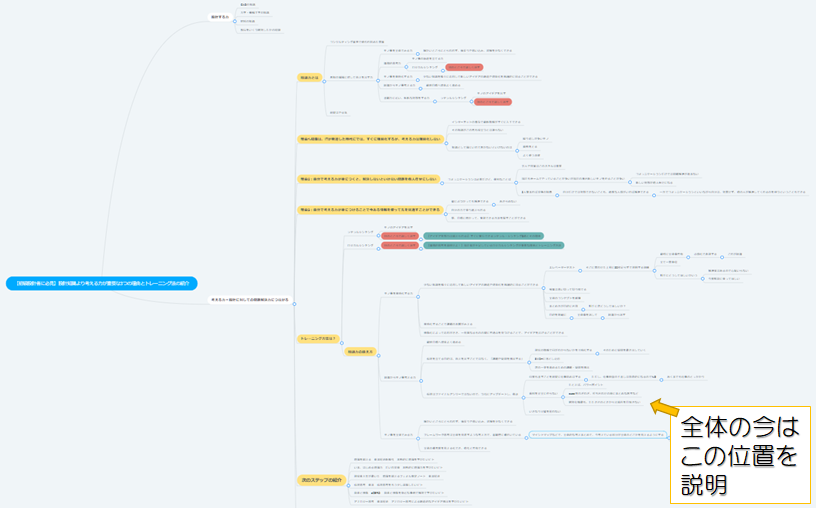This screenshot has height=515, width=817.
Task: Select the yellow 現場力とは node
Action: pos(308,77)
